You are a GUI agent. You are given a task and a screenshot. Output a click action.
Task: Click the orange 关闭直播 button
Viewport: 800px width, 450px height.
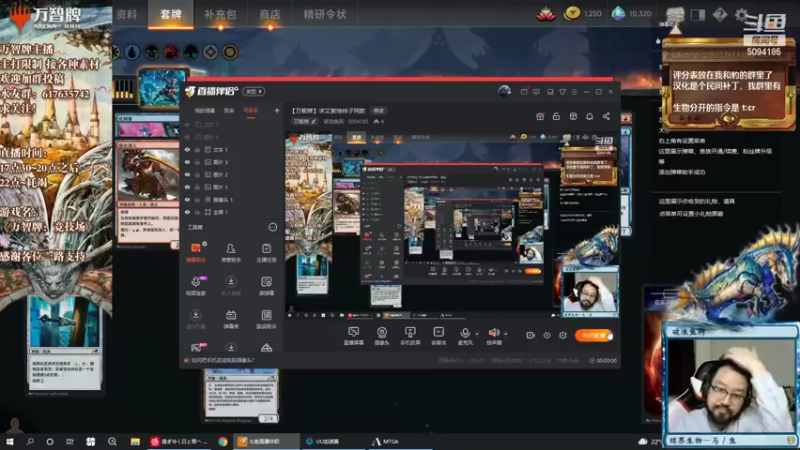click(x=594, y=335)
